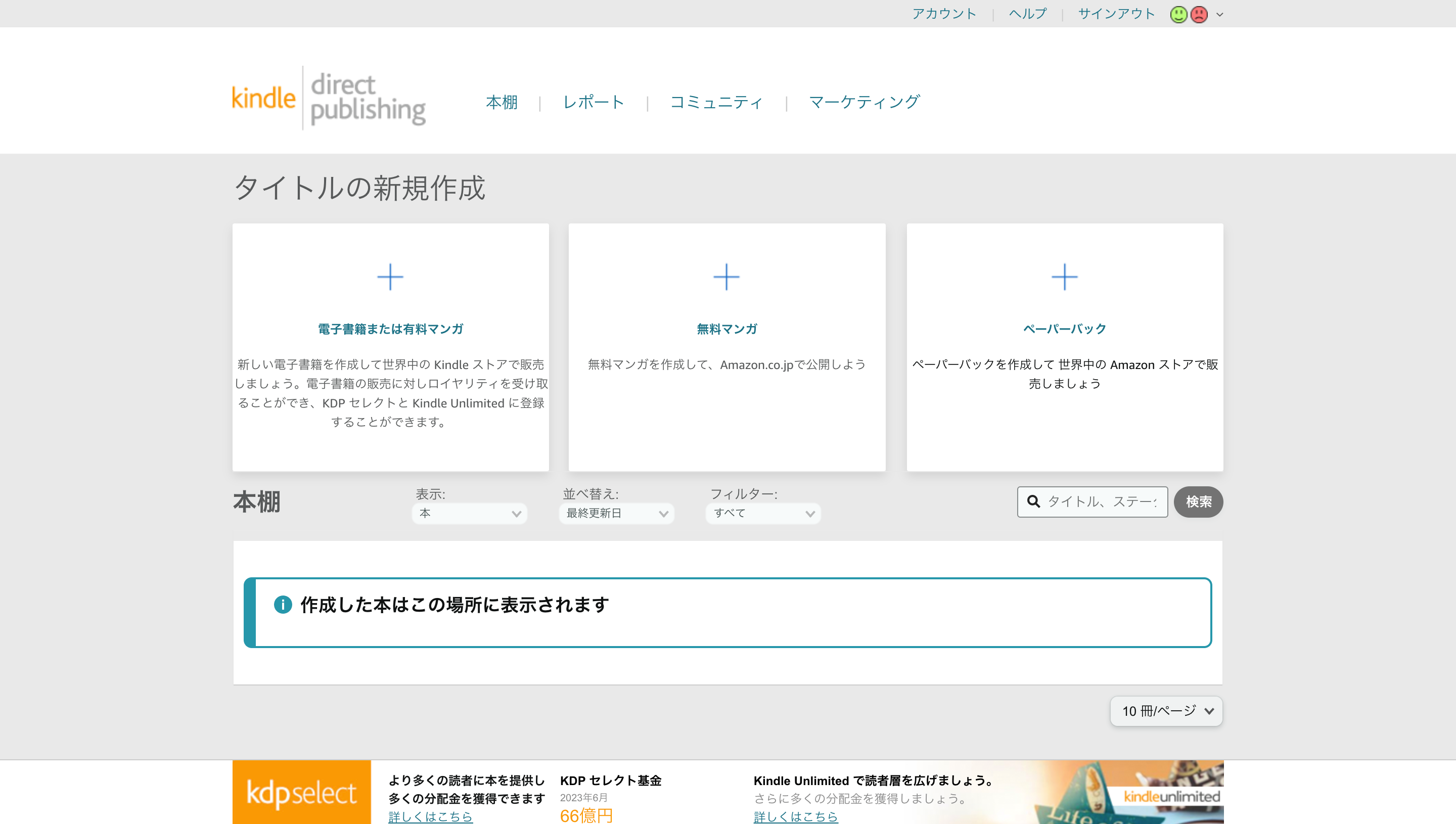Screen dimensions: 1456x824
Task: Click the KDP セレクト基金 text
Action: pos(611,781)
